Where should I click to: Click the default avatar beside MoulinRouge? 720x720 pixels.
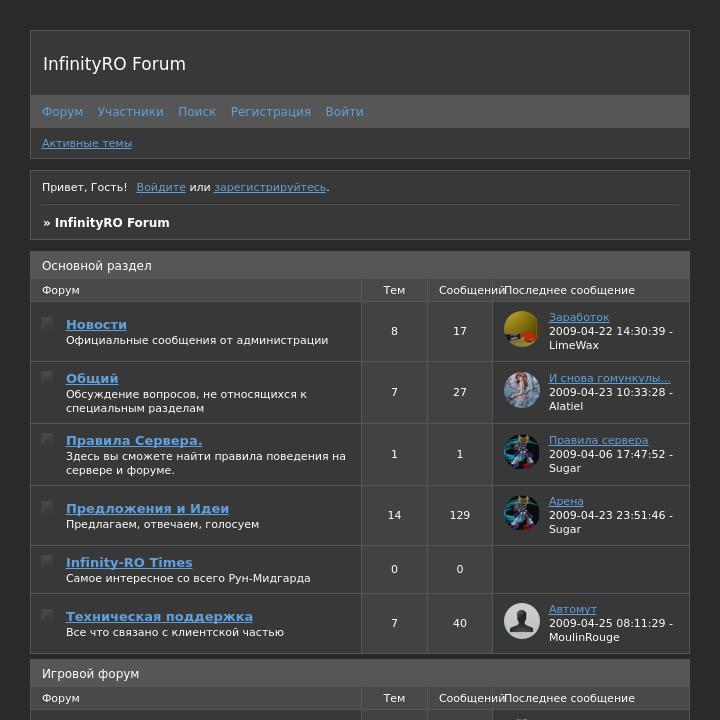click(521, 621)
